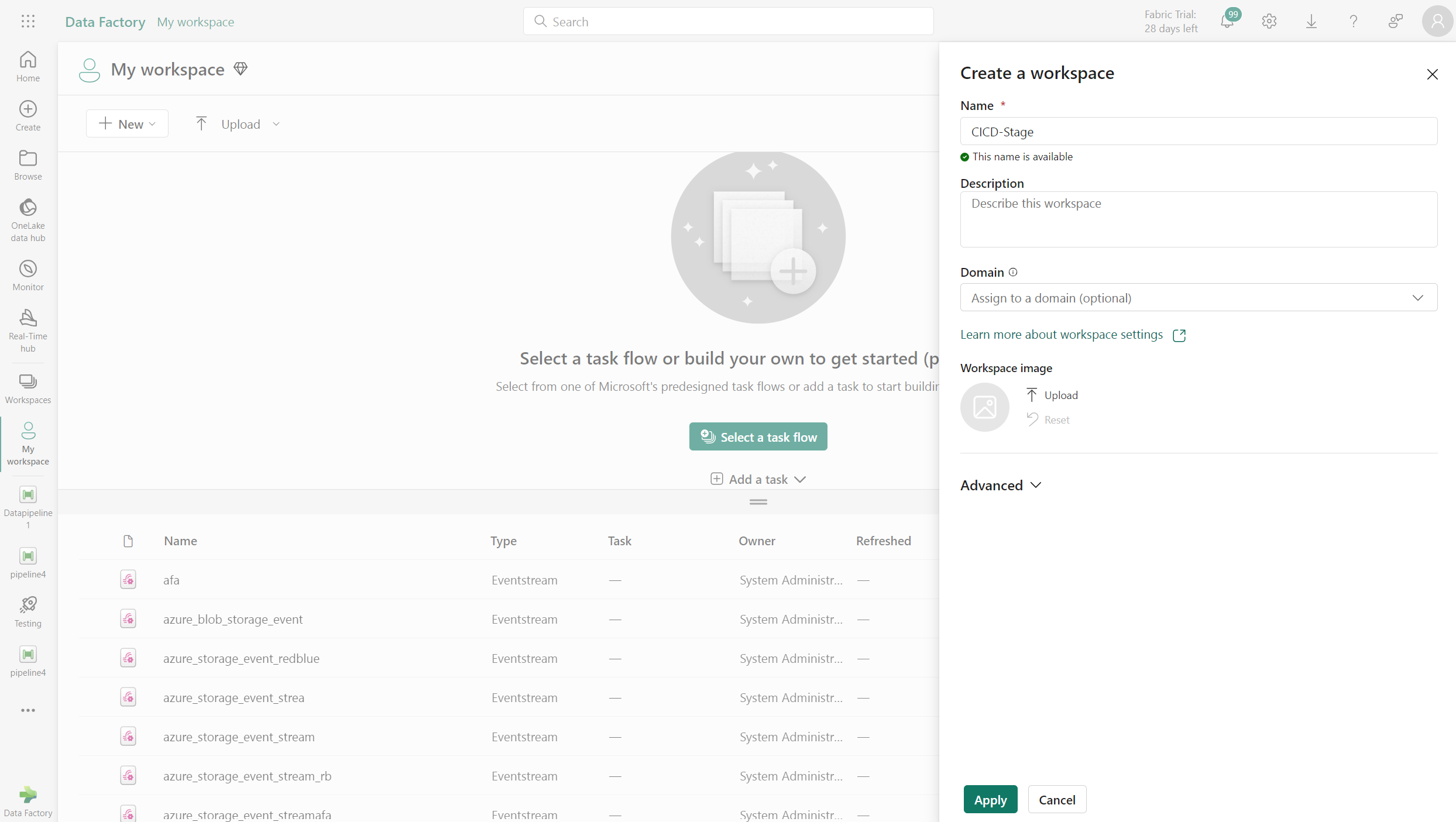Open OneLake data hub
Viewport: 1456px width, 822px height.
point(28,220)
